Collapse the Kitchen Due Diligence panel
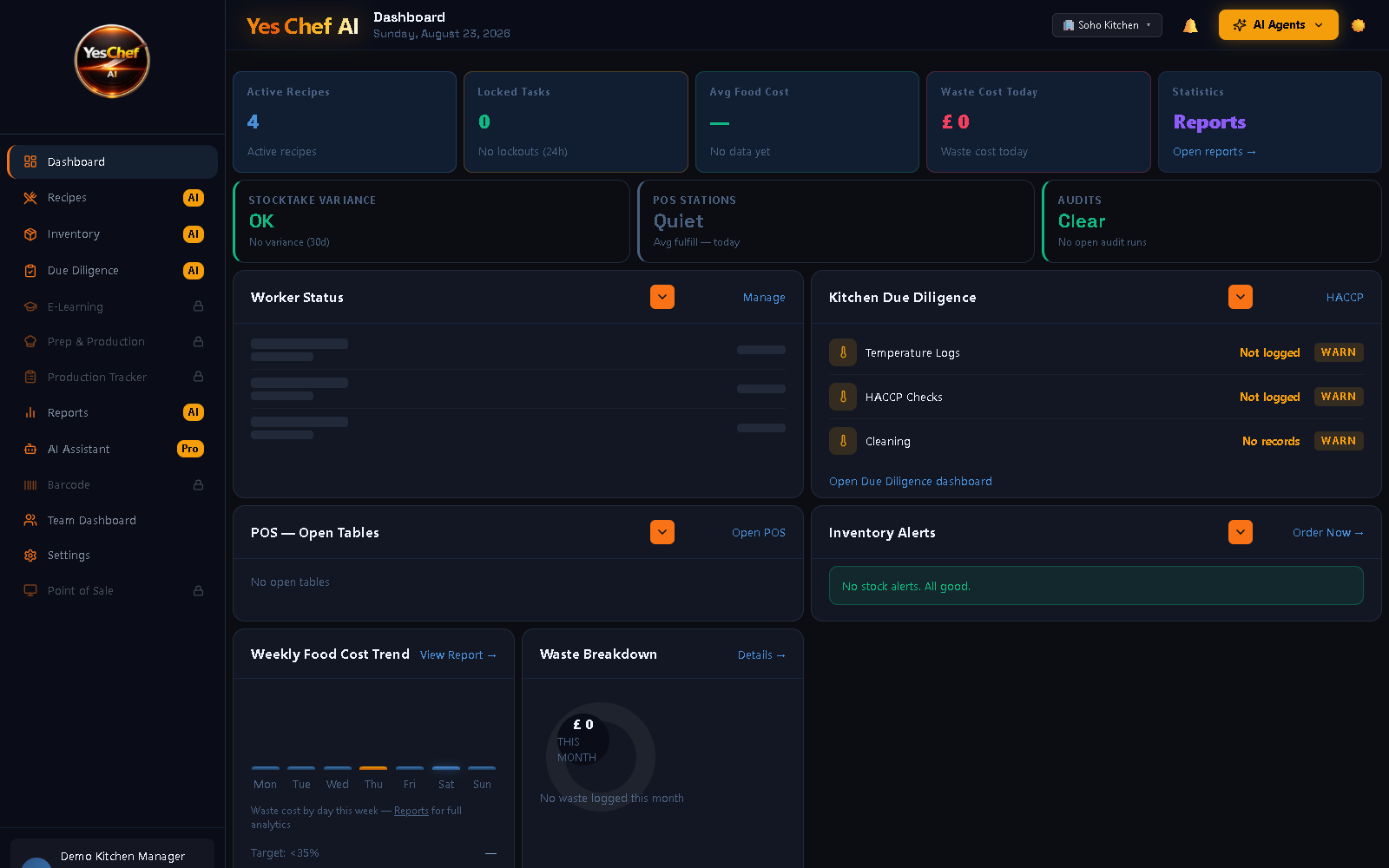Viewport: 1389px width, 868px height. coord(1241,297)
